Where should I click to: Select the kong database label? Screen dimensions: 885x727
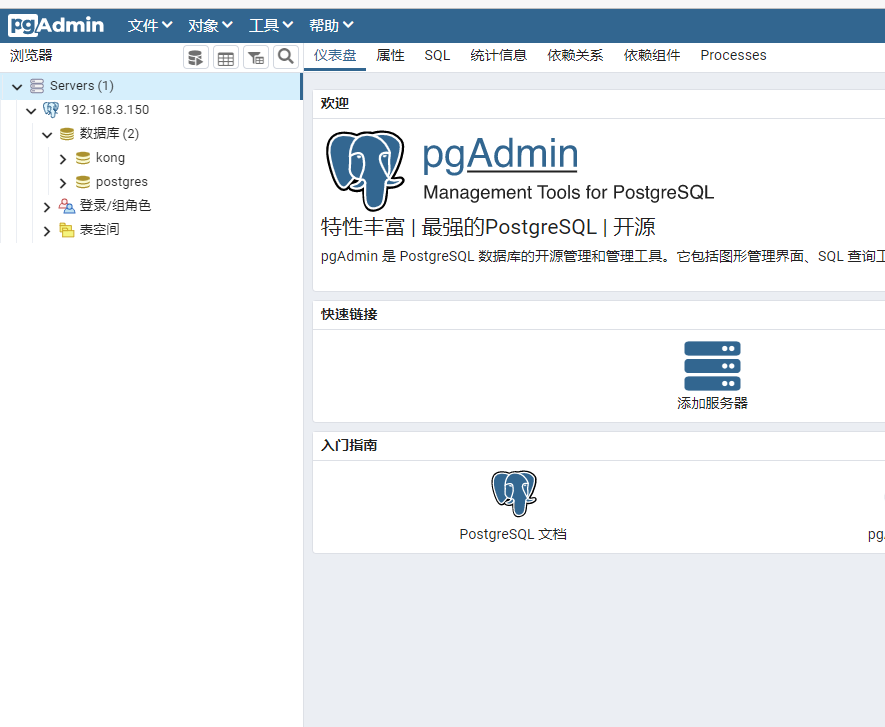[x=110, y=158]
